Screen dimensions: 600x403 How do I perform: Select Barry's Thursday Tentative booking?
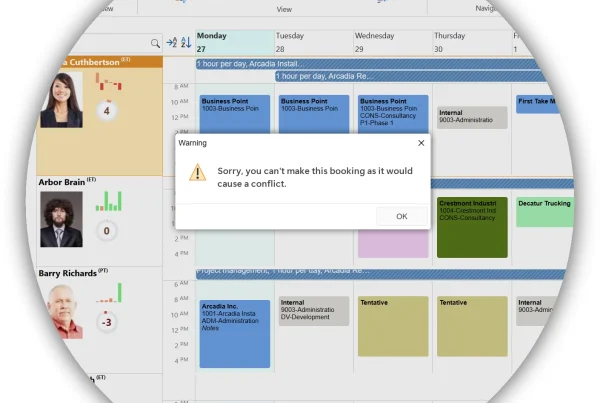(x=472, y=326)
